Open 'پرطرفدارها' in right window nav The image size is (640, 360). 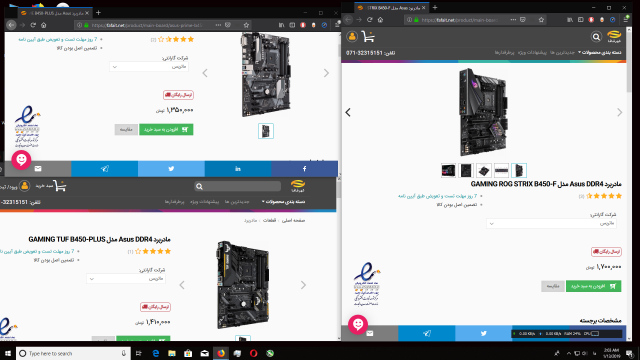coord(504,53)
